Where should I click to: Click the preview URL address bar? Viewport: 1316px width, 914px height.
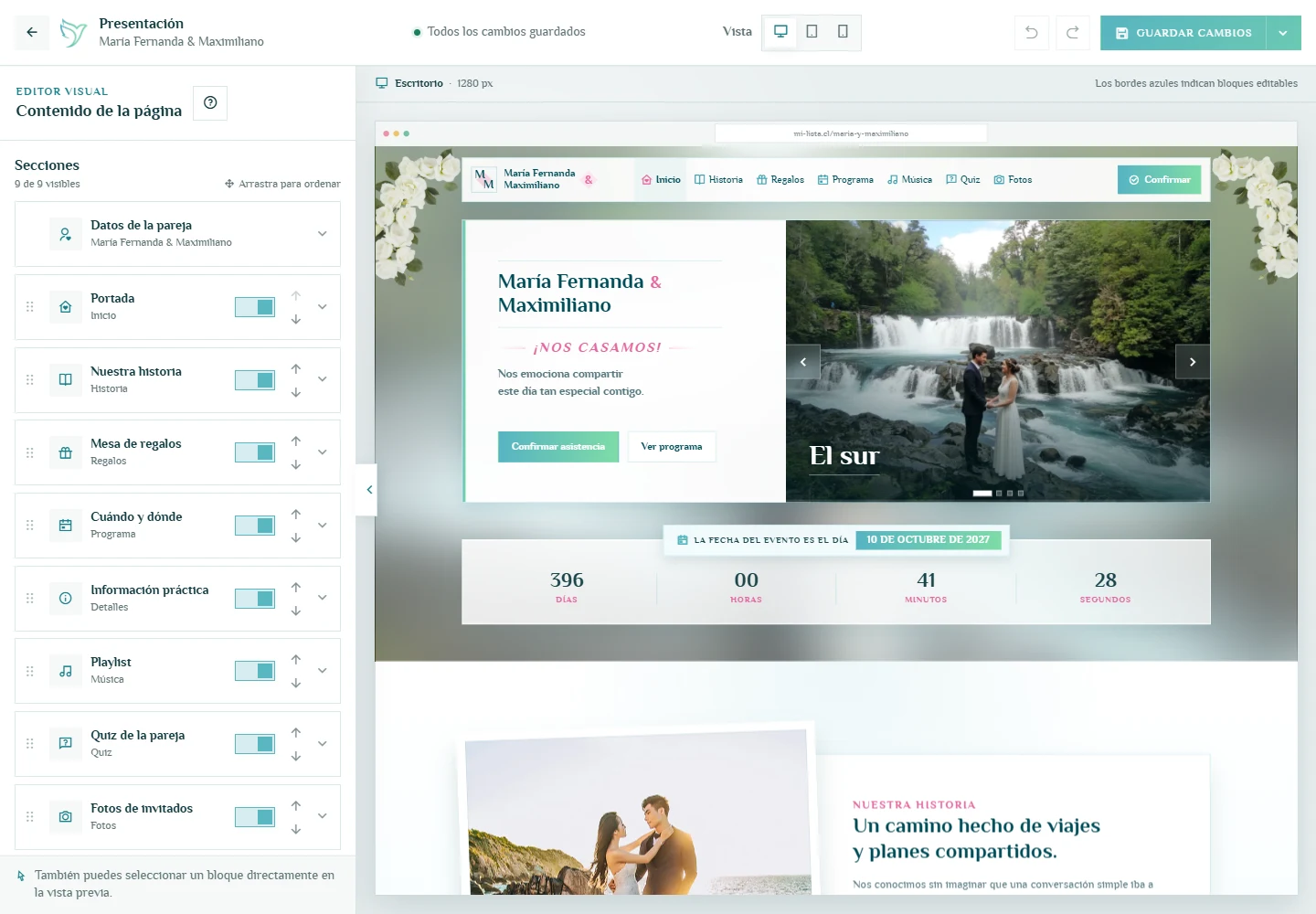pyautogui.click(x=851, y=133)
